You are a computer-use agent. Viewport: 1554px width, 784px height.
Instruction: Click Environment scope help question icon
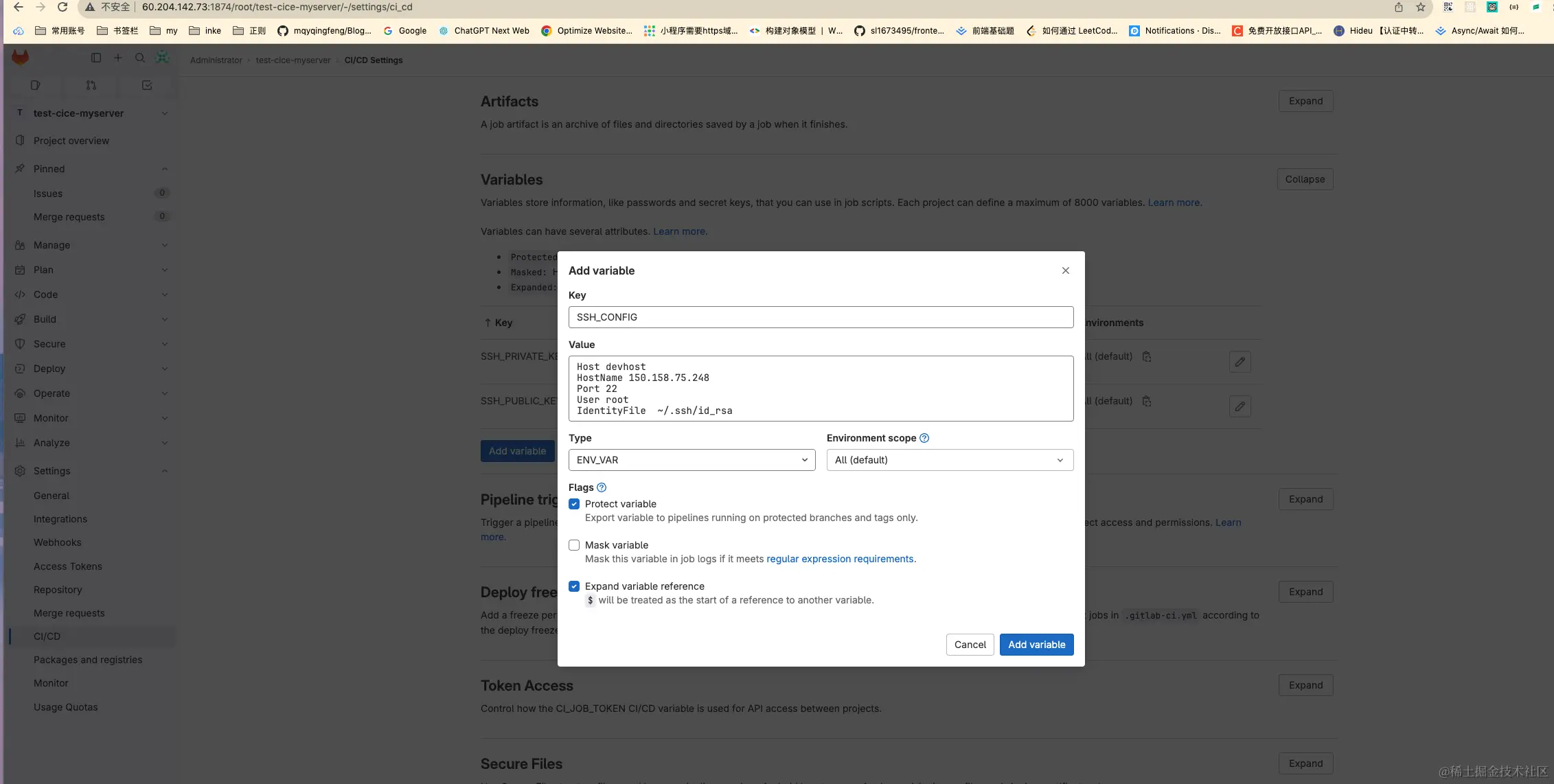coord(924,438)
